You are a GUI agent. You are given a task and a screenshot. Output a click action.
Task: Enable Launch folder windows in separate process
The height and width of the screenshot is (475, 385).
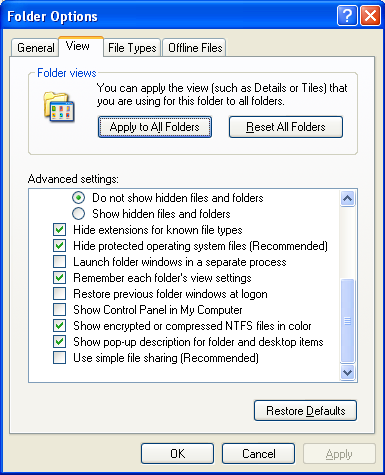tap(59, 262)
